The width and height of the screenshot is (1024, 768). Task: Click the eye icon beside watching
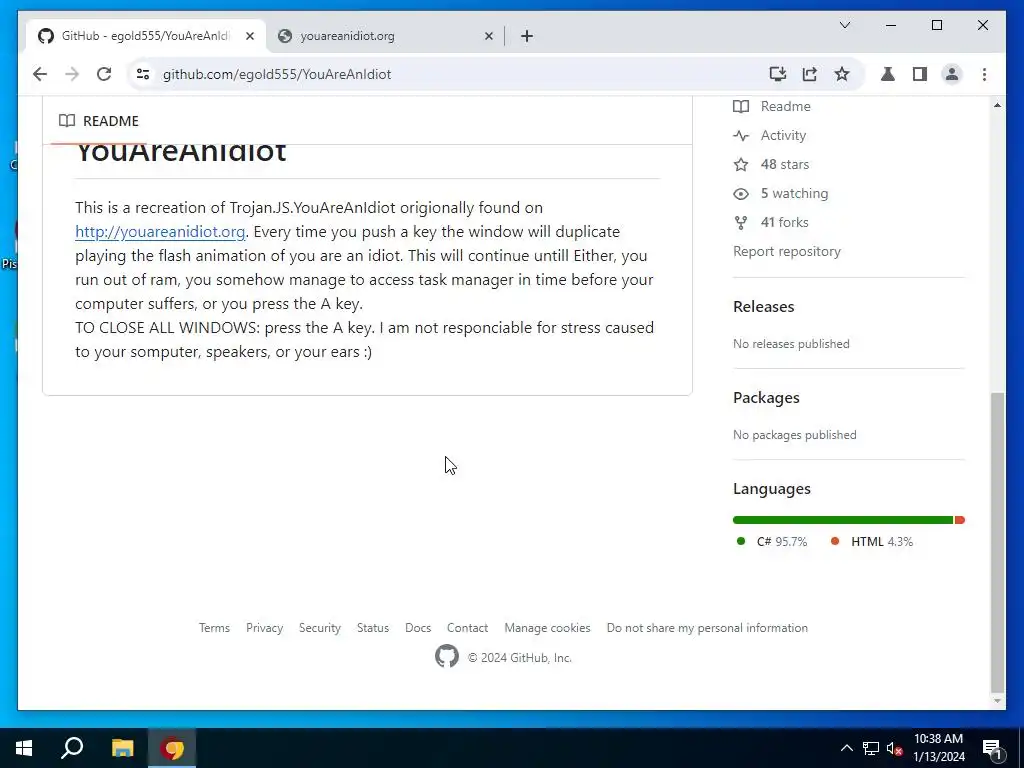coord(741,194)
